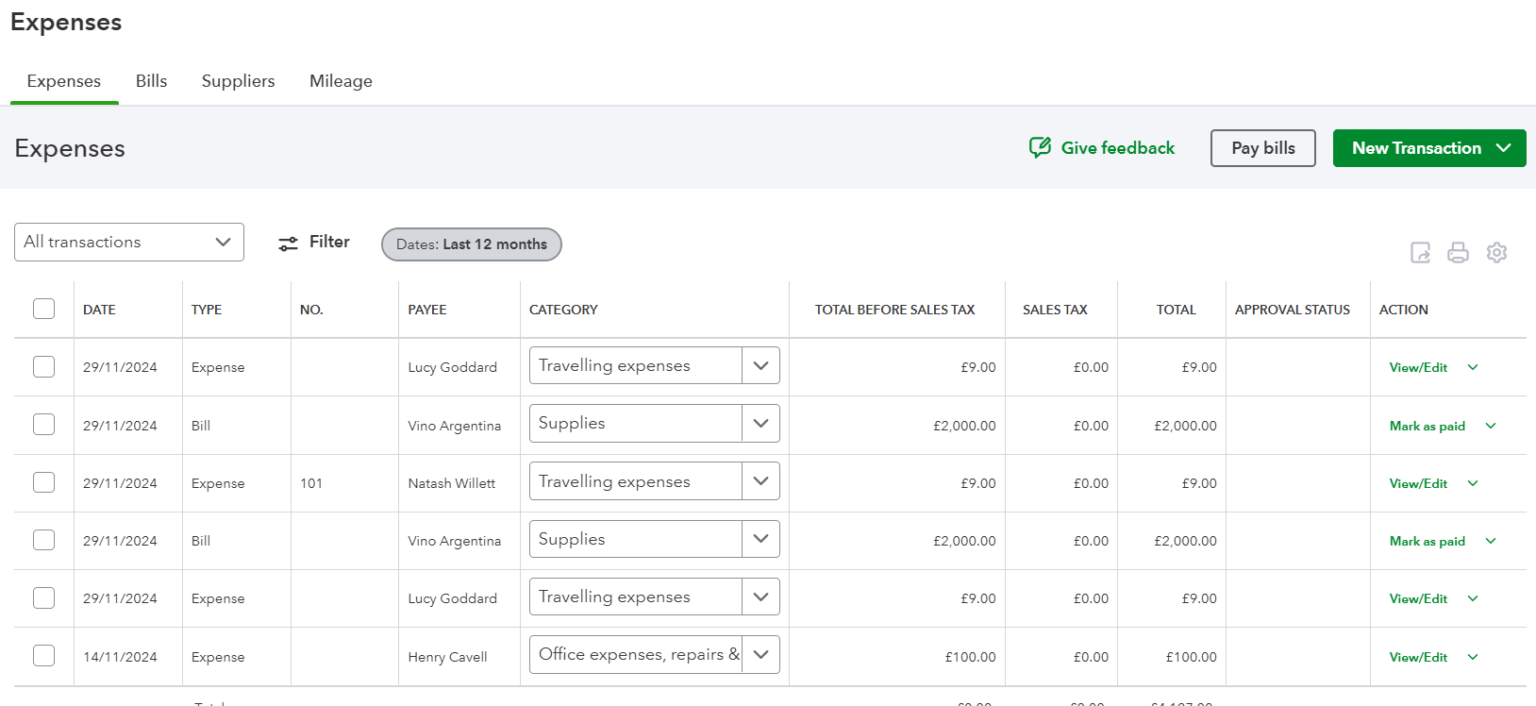The image size is (1536, 706).
Task: Click the Give feedback pencil icon
Action: (x=1040, y=147)
